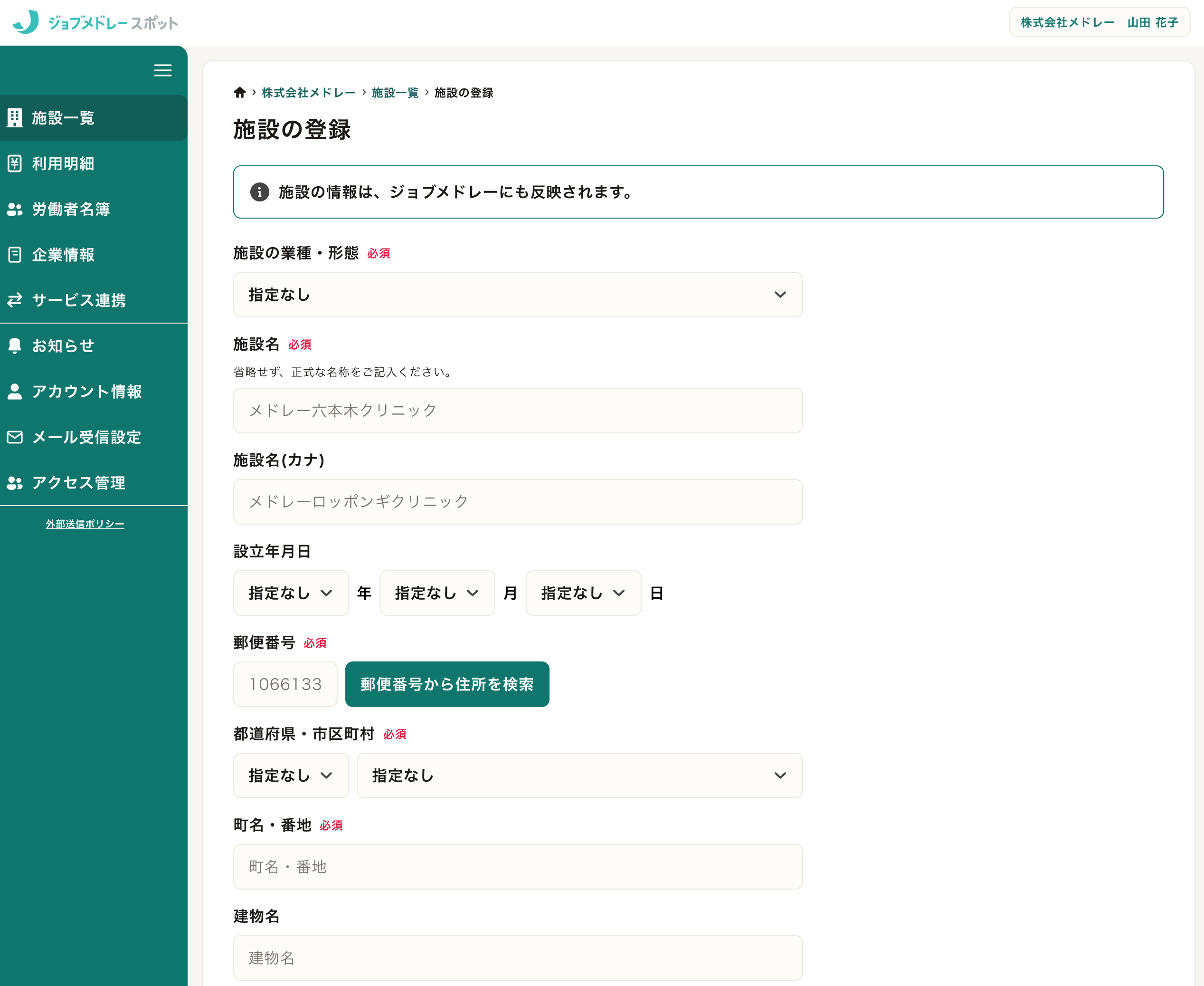Open the 設立 day dropdown
This screenshot has width=1204, height=986.
pos(584,593)
